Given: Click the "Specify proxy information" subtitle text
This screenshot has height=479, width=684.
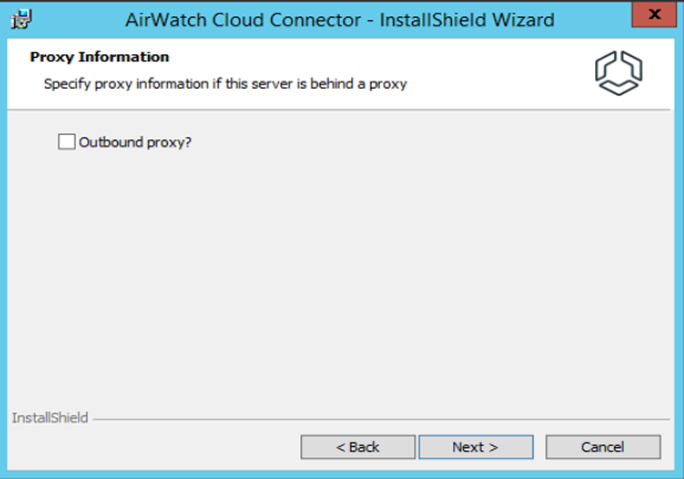Looking at the screenshot, I should 225,84.
